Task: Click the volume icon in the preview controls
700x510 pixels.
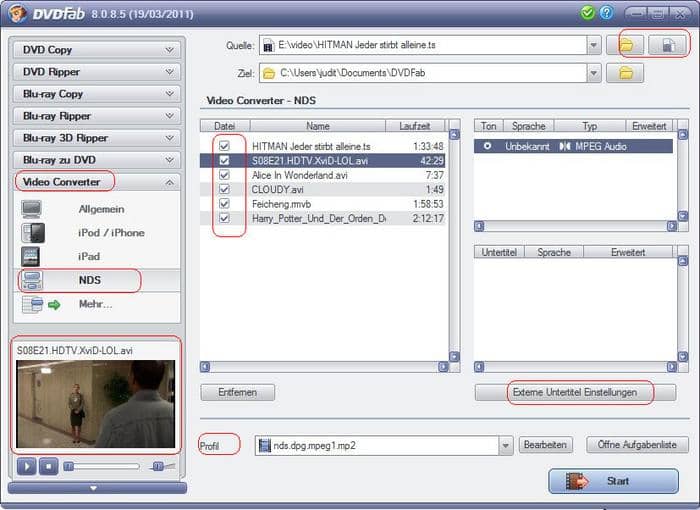Action: [x=158, y=467]
